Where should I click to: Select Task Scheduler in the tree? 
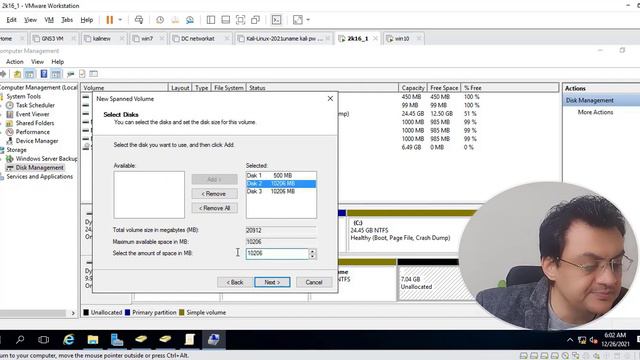click(35, 105)
